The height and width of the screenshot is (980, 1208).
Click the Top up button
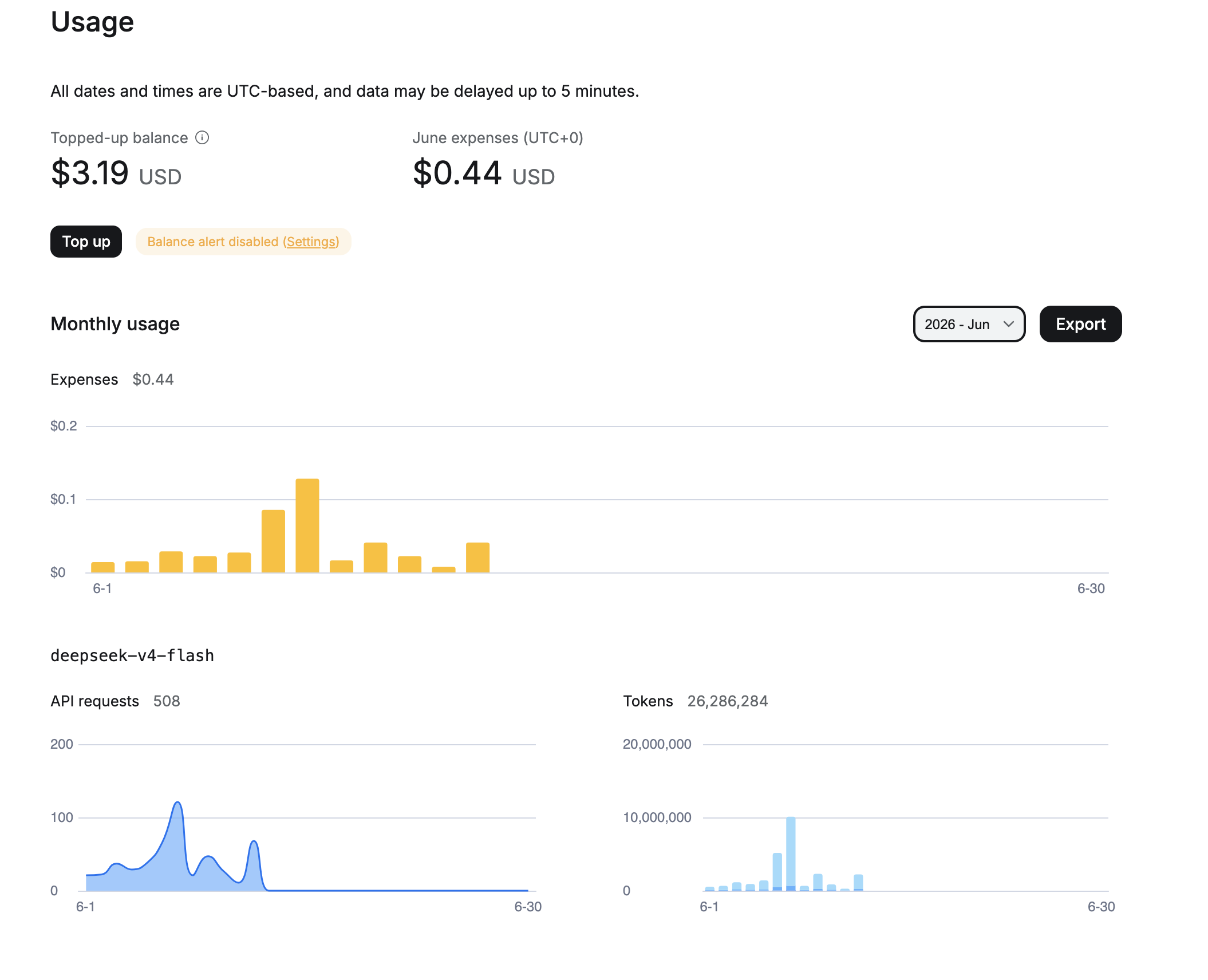click(86, 242)
